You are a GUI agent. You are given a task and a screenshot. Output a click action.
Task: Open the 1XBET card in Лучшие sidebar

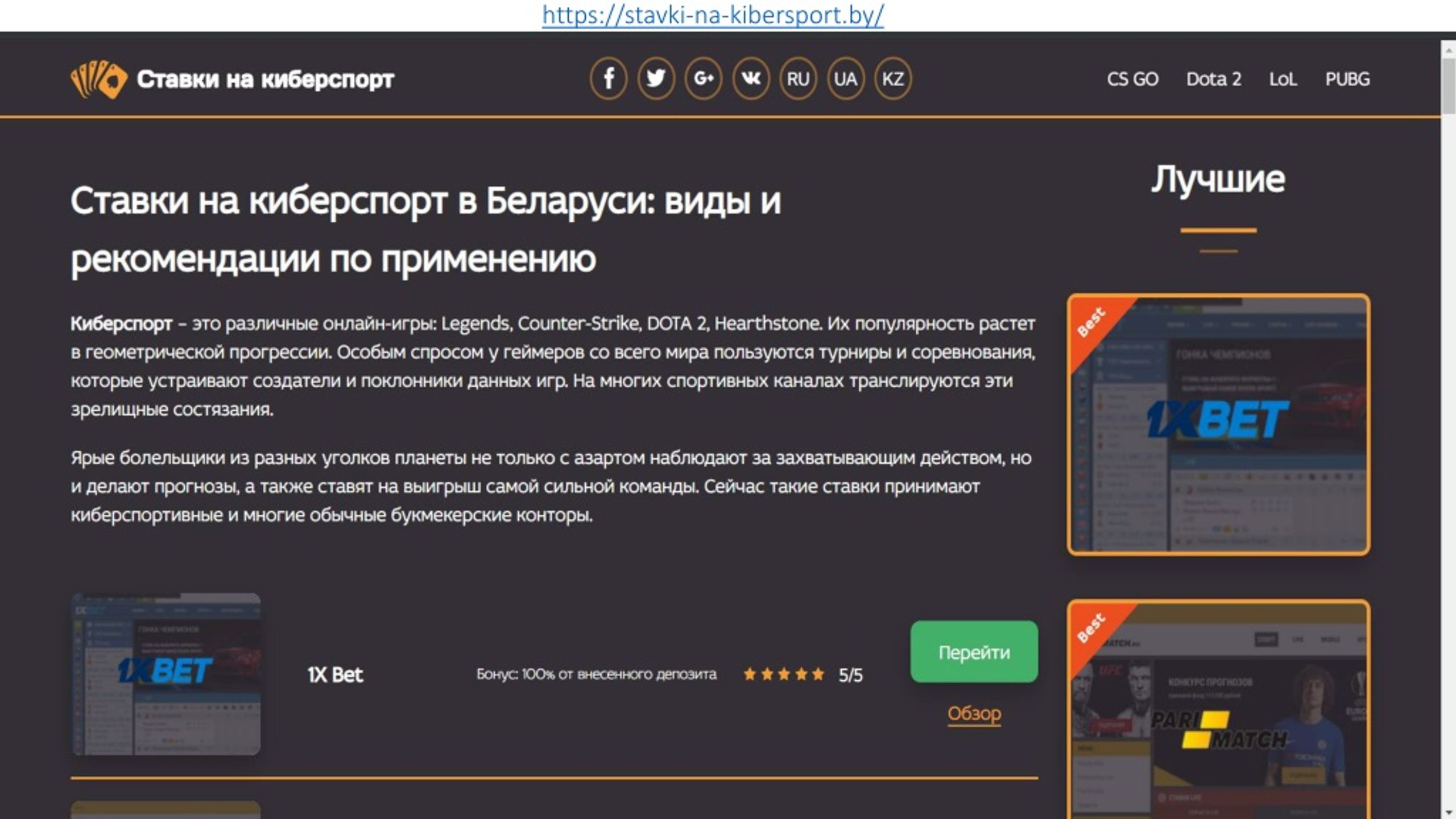pos(1218,424)
